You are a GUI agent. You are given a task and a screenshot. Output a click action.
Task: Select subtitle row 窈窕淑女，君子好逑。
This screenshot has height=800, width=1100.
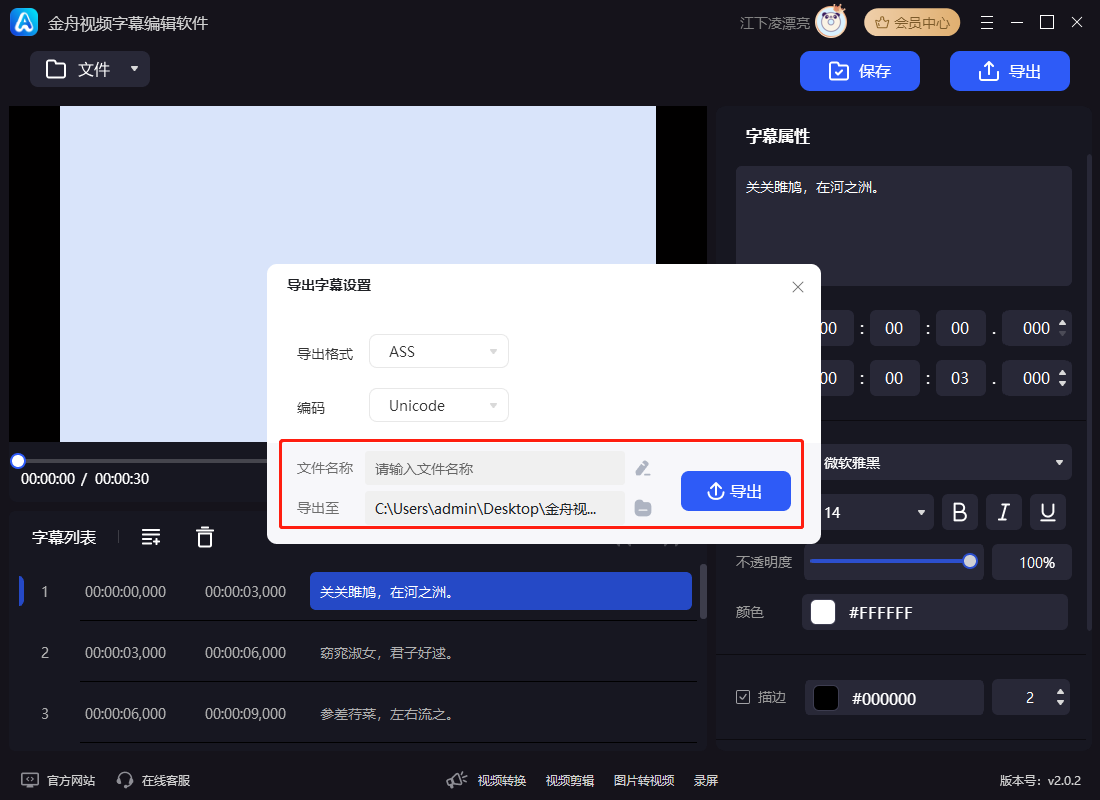386,653
